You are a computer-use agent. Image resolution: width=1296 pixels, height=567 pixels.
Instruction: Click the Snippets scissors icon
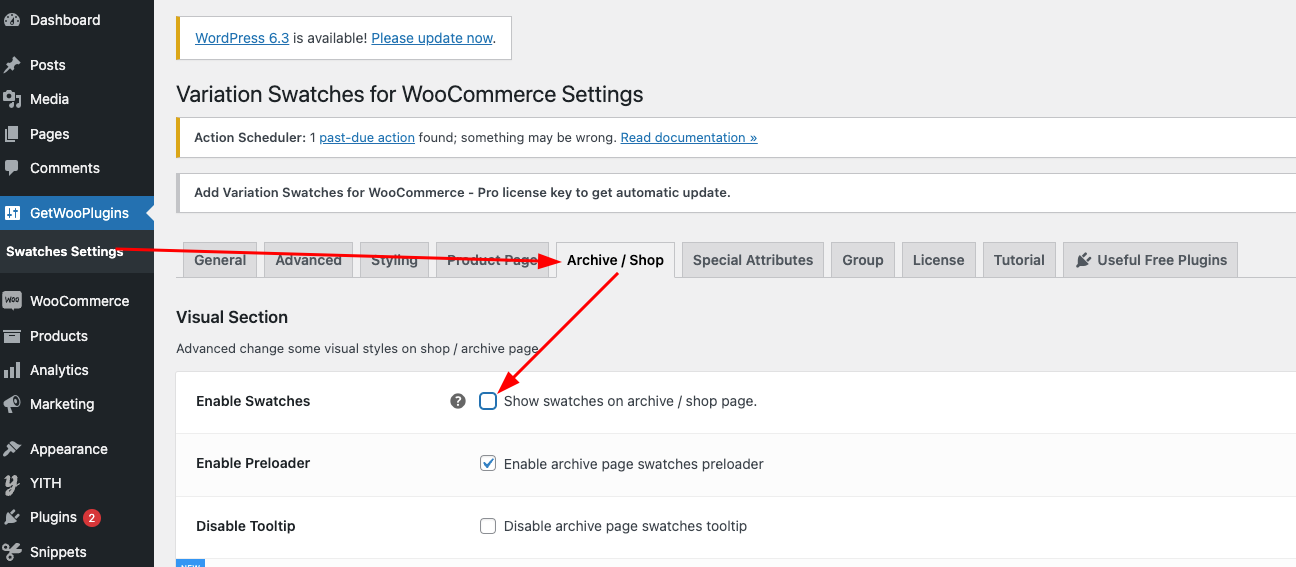12,552
